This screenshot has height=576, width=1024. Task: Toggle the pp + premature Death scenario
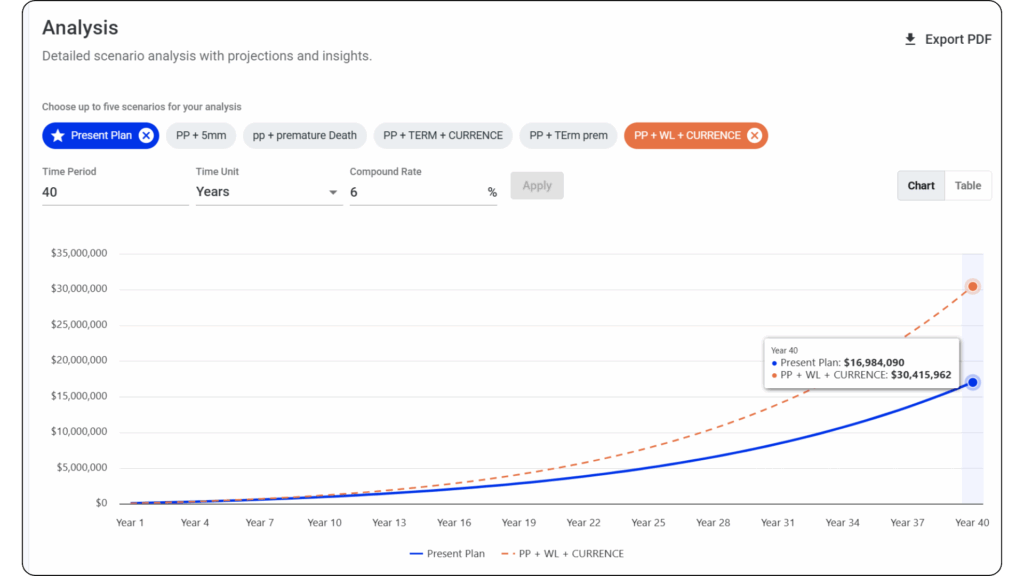pyautogui.click(x=304, y=136)
